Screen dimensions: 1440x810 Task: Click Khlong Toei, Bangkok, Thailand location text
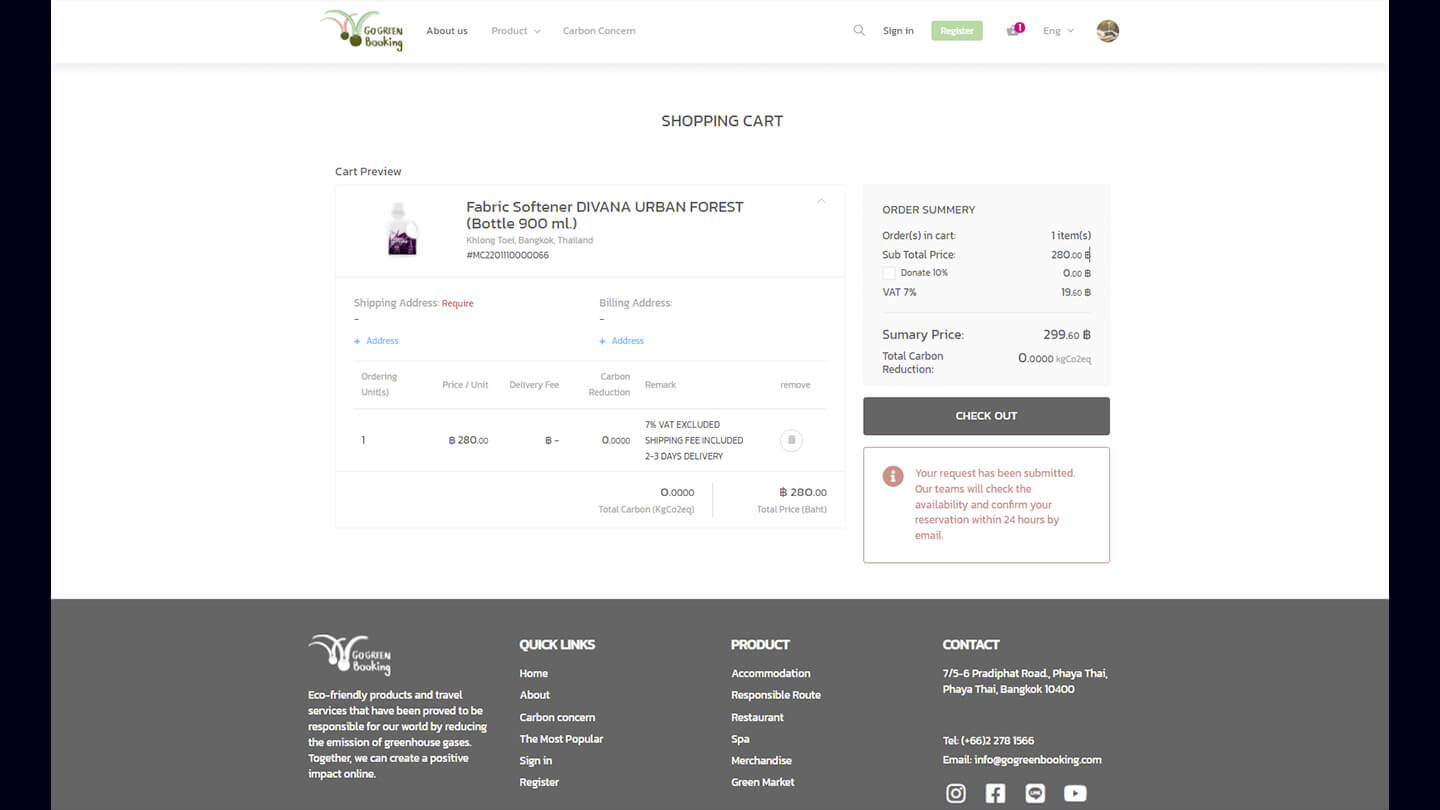coord(529,241)
